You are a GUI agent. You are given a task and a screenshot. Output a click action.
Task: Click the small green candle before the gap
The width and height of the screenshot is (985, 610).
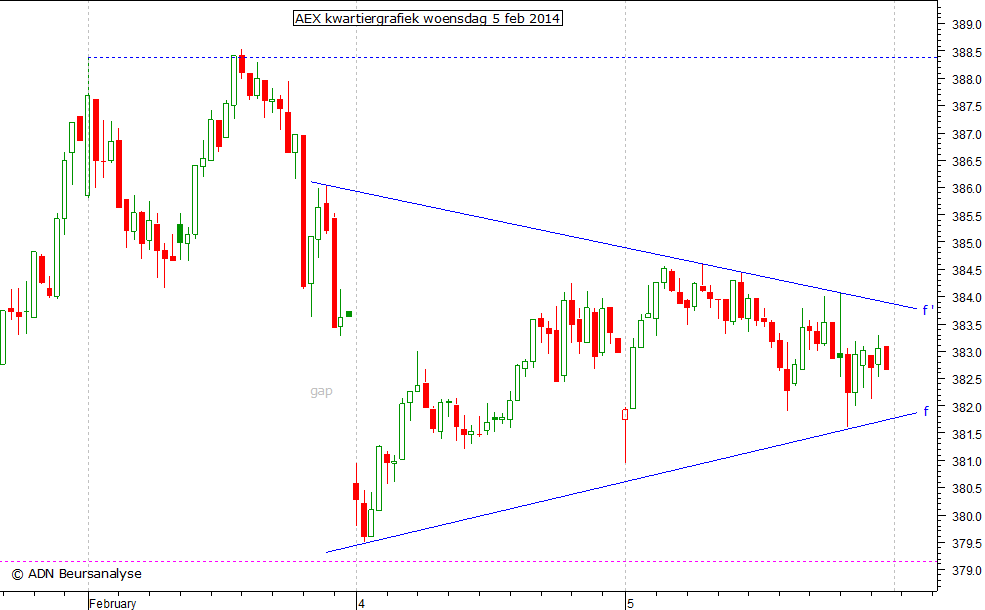tap(349, 313)
